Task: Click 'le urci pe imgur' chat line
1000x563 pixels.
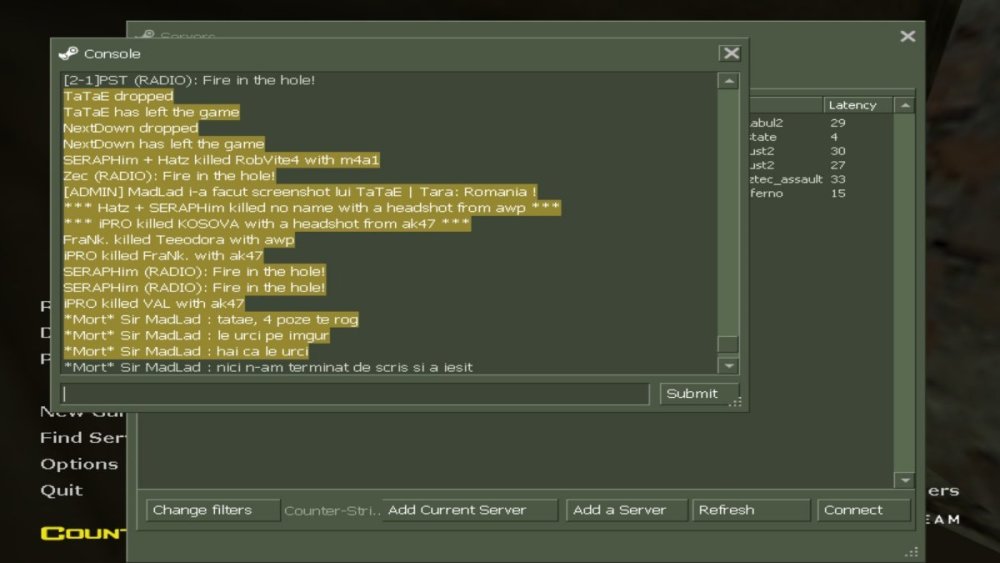Action: (x=196, y=335)
